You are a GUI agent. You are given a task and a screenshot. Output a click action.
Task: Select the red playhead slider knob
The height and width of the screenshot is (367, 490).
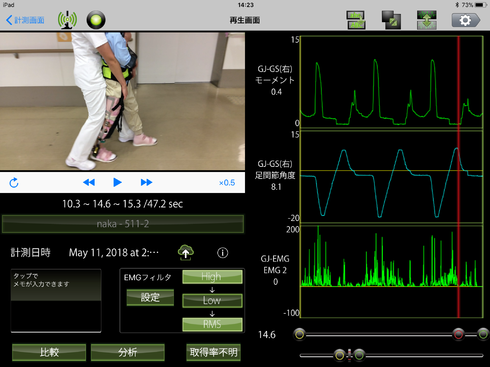(x=458, y=334)
